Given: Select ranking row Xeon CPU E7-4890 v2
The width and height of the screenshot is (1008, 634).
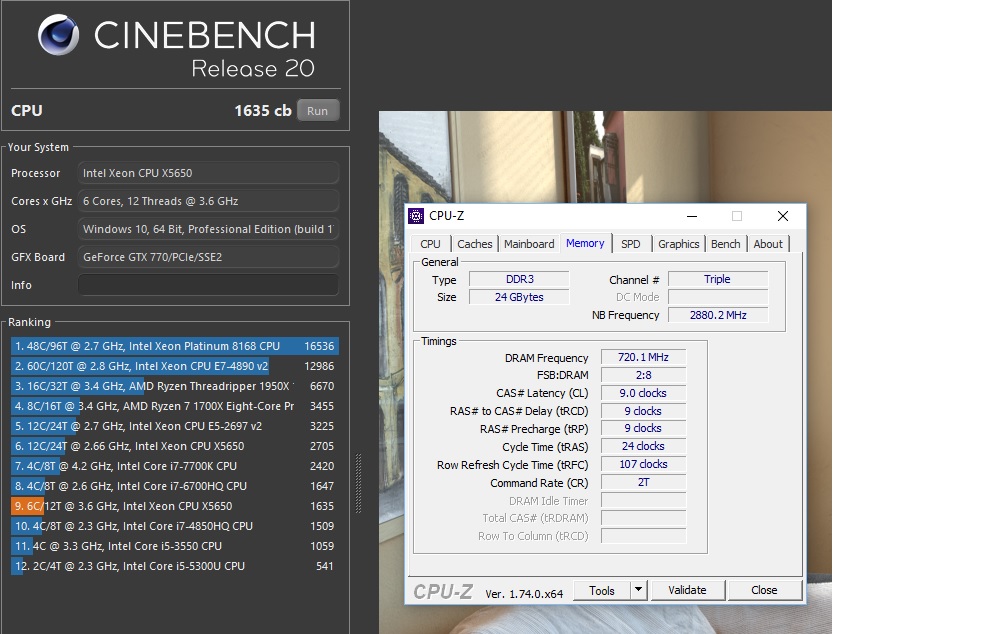Looking at the screenshot, I should (175, 366).
